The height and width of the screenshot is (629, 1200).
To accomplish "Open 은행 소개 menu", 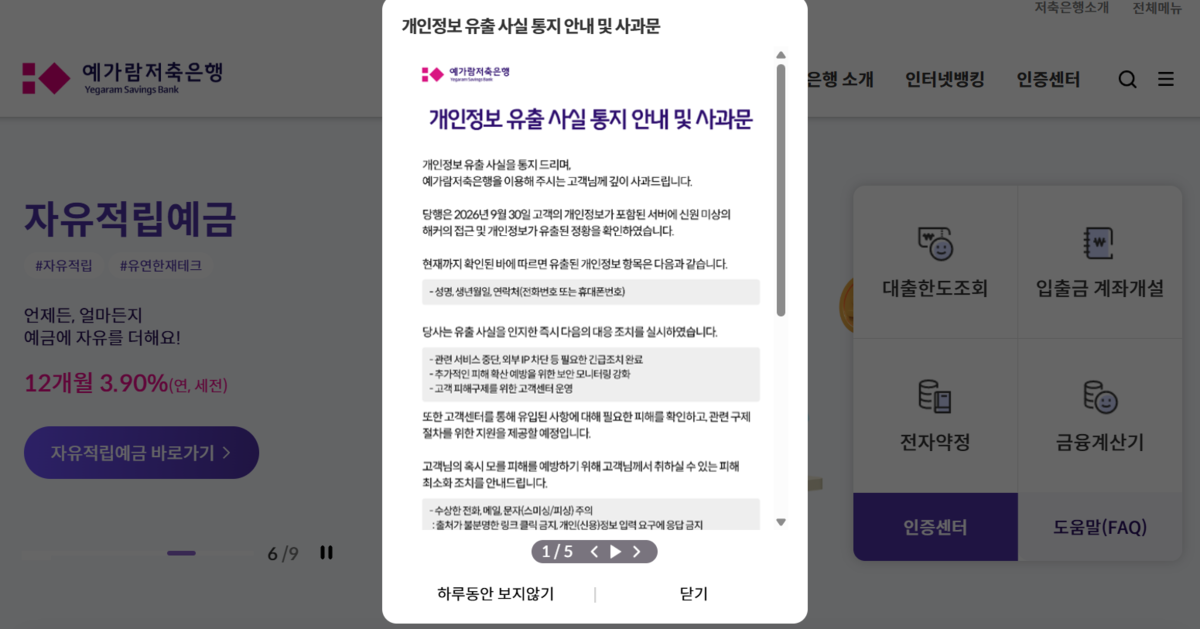I will pyautogui.click(x=840, y=80).
